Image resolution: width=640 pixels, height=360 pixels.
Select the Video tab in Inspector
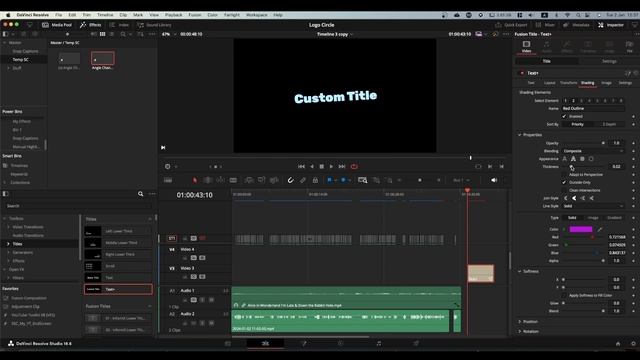pyautogui.click(x=526, y=47)
